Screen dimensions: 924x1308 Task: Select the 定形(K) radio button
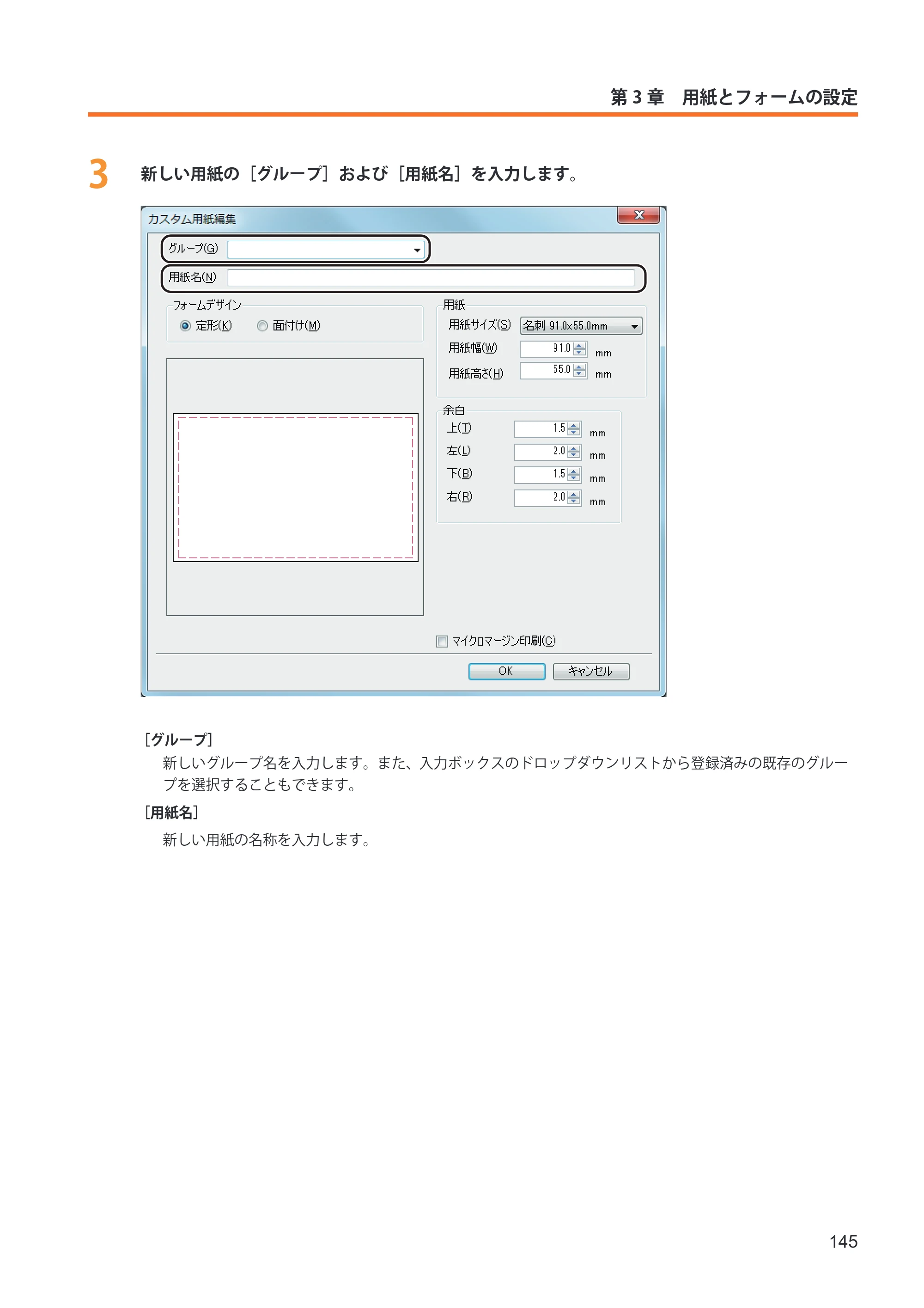tap(186, 326)
